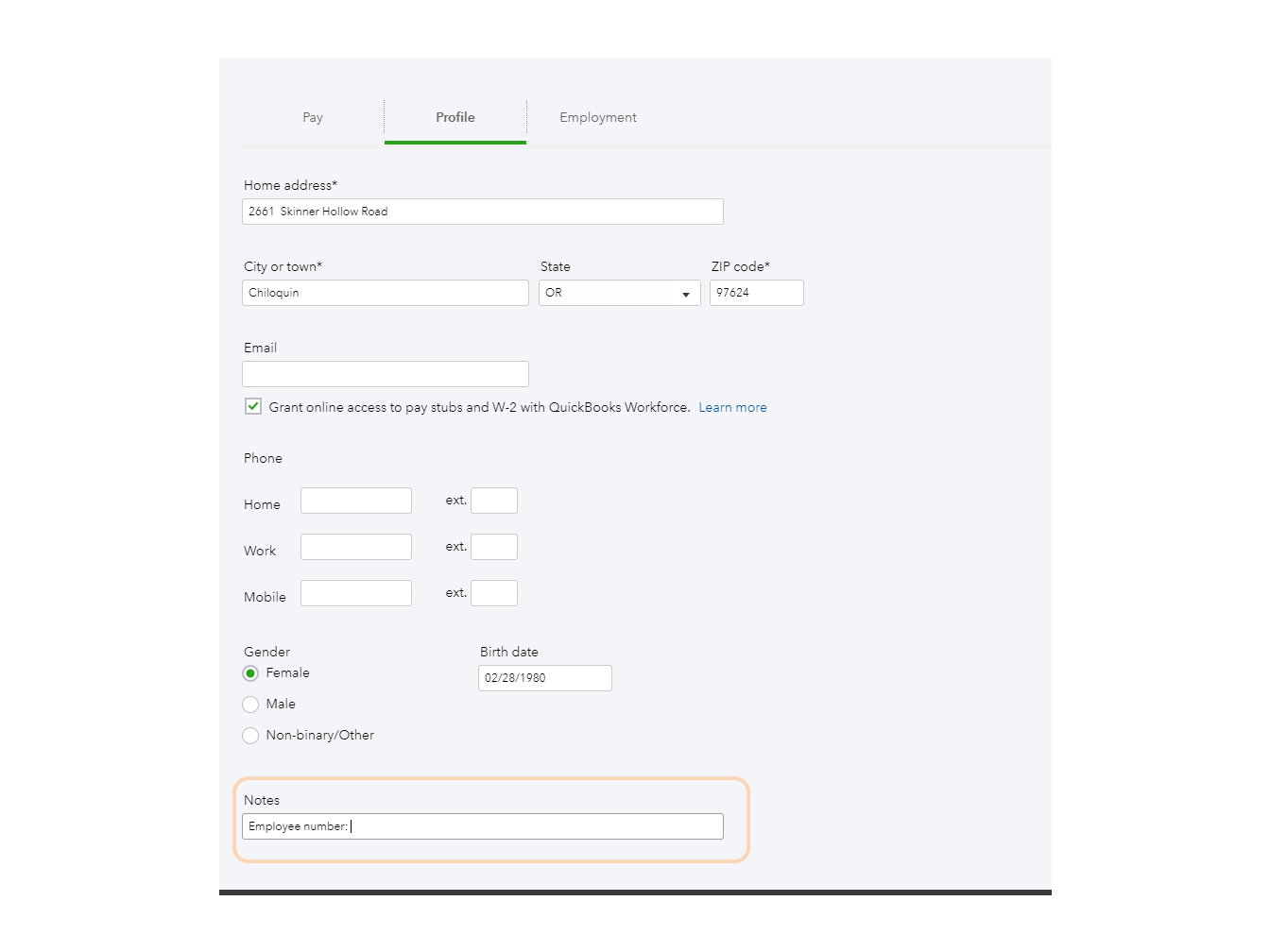Switch to the Employment tab

597,117
